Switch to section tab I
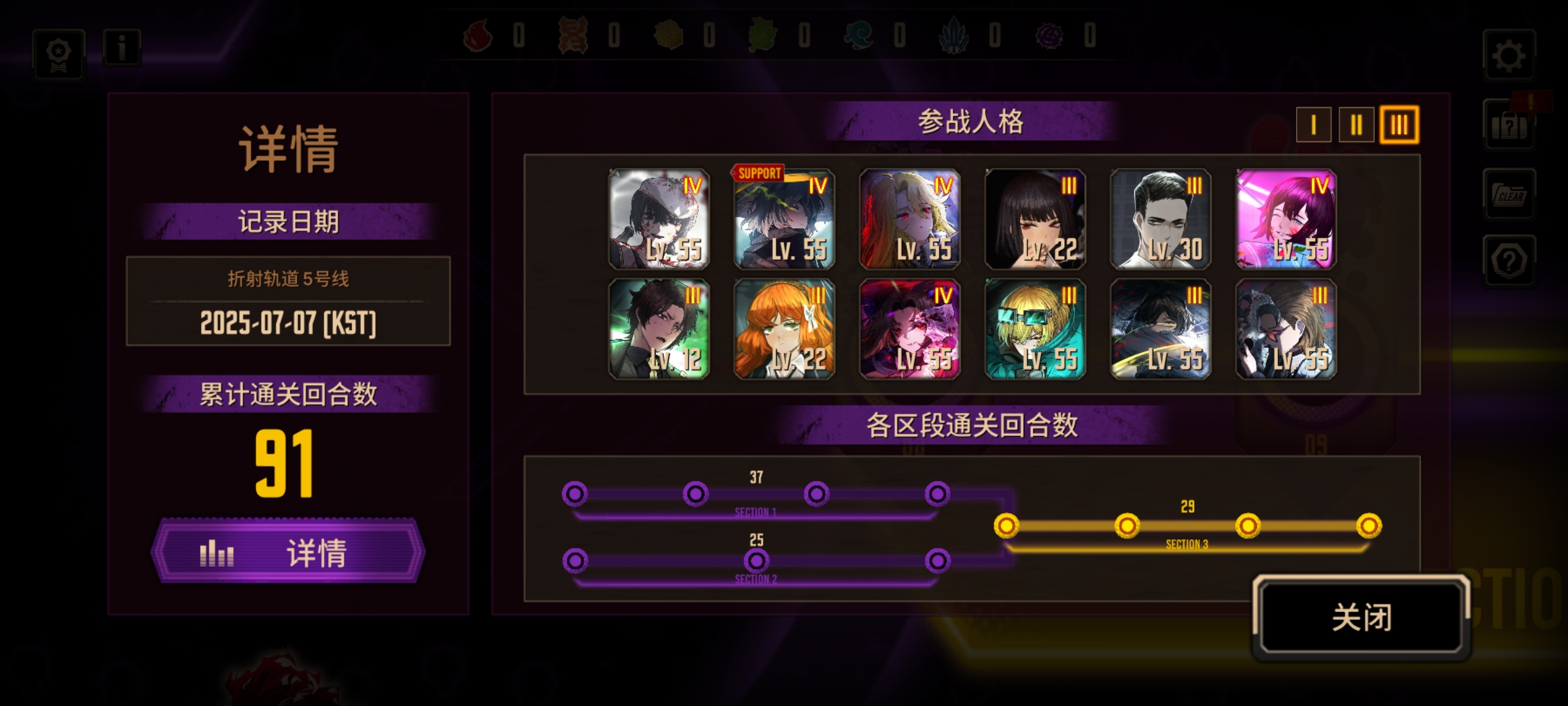The width and height of the screenshot is (1568, 706). pyautogui.click(x=1313, y=124)
